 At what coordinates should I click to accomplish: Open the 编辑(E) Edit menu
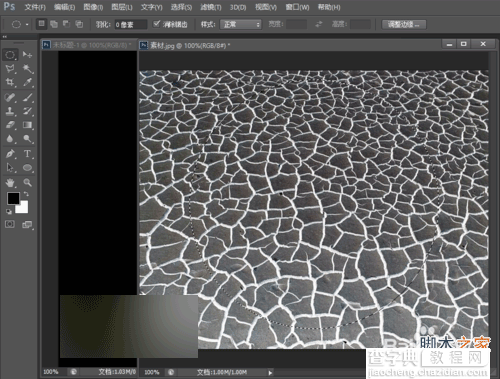(64, 7)
